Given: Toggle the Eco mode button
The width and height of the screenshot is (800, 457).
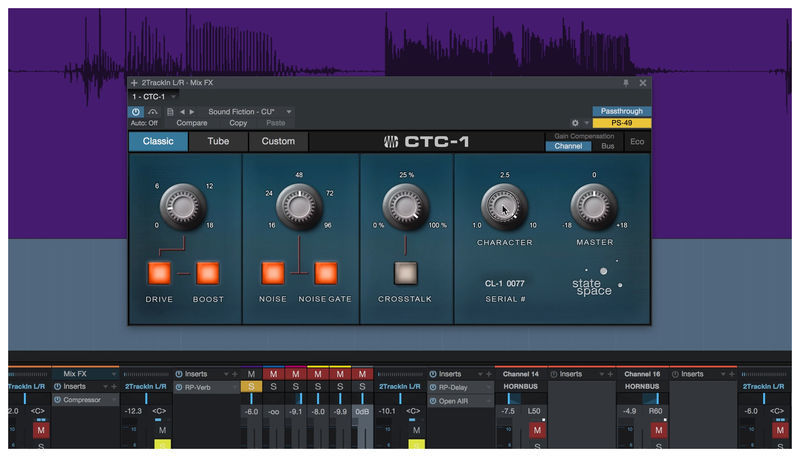Looking at the screenshot, I should pos(637,142).
